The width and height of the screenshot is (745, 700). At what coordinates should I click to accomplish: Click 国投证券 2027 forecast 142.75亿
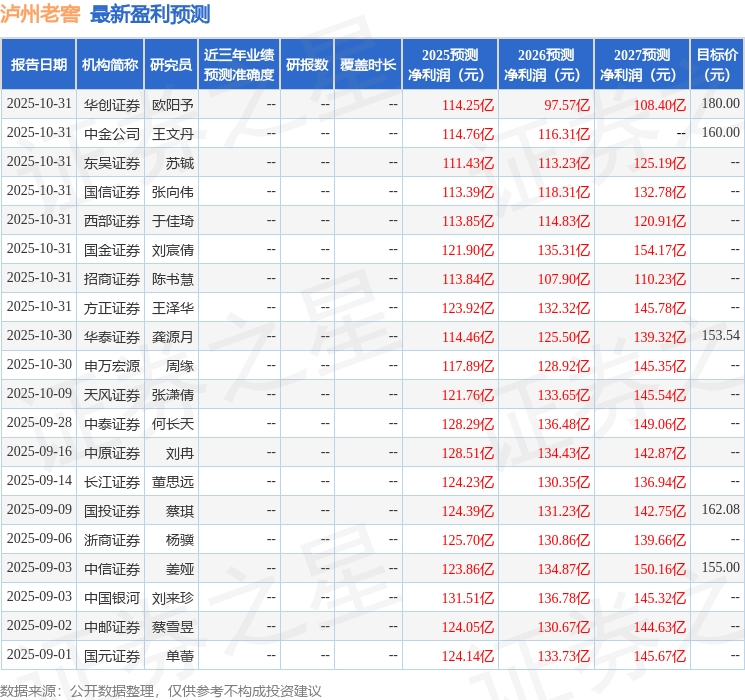click(x=660, y=511)
